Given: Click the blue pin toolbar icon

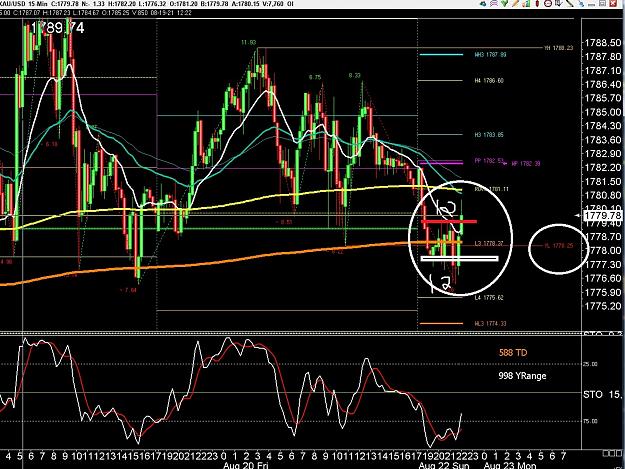Looking at the screenshot, I should coord(581,4).
